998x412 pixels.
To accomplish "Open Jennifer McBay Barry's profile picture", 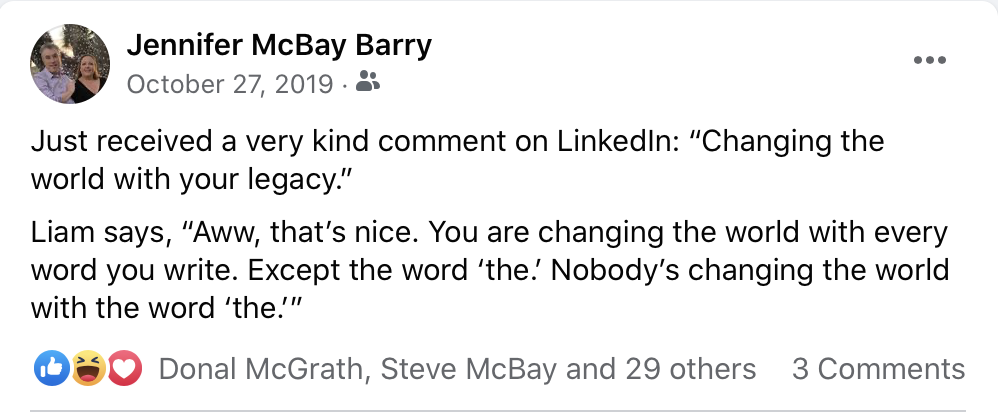I will tap(71, 63).
